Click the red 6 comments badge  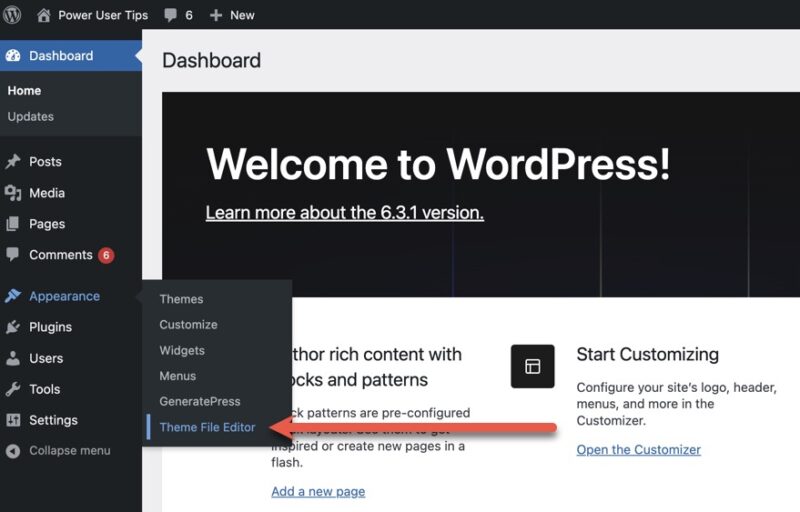coord(106,255)
